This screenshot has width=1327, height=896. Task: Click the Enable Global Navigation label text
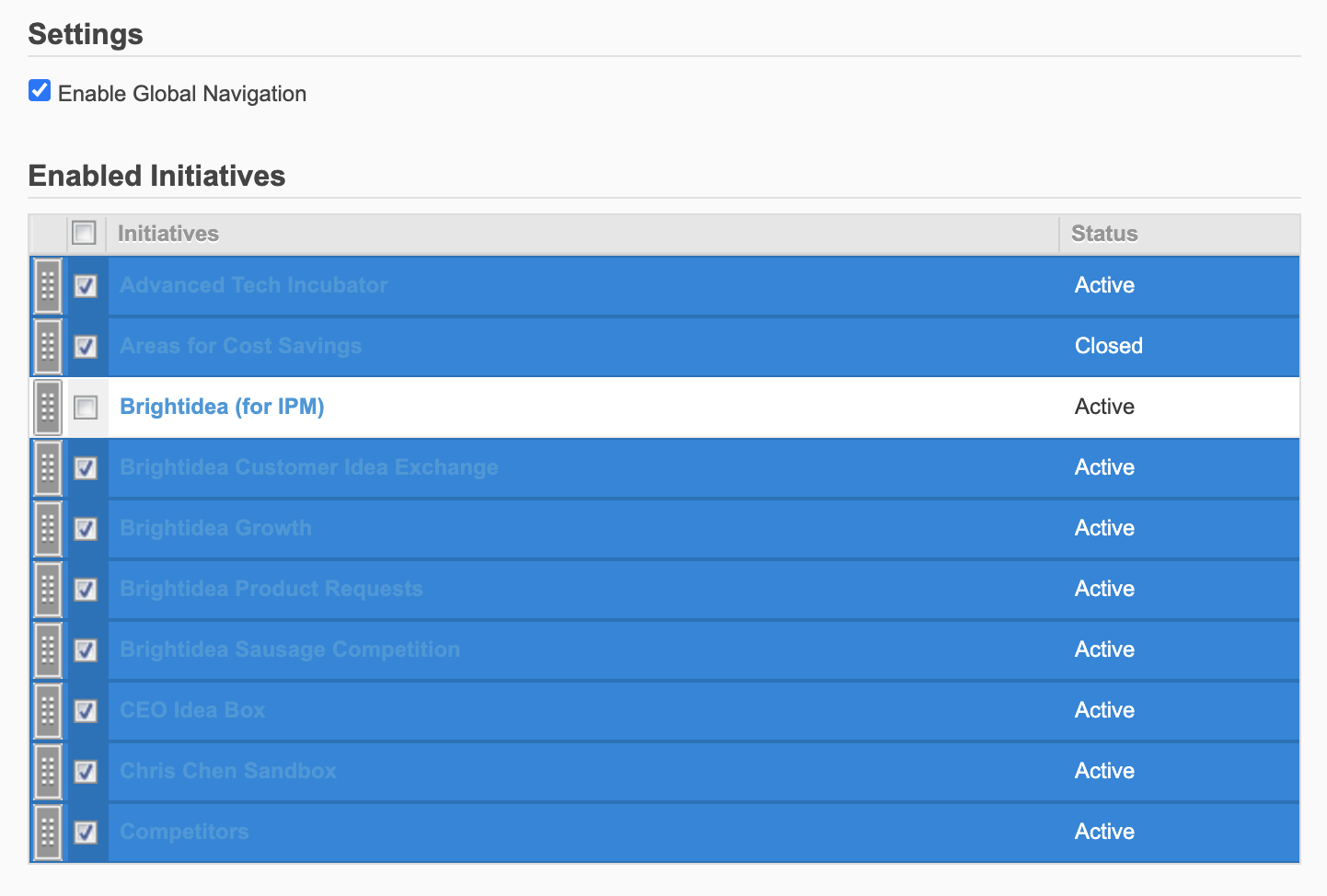pyautogui.click(x=182, y=94)
